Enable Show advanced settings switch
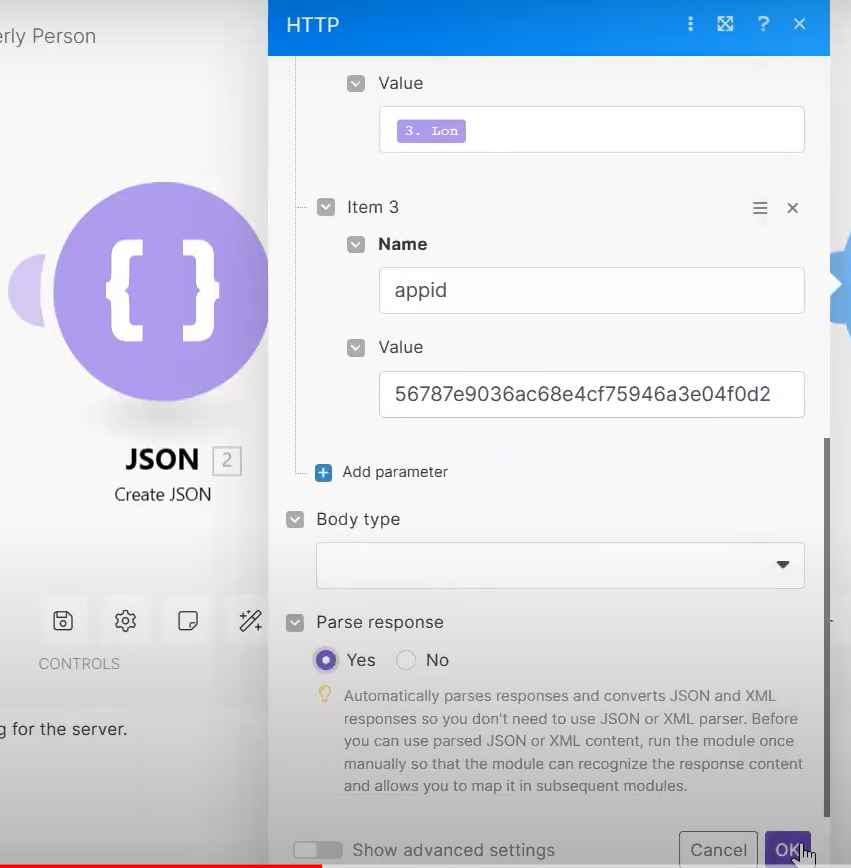 (318, 850)
